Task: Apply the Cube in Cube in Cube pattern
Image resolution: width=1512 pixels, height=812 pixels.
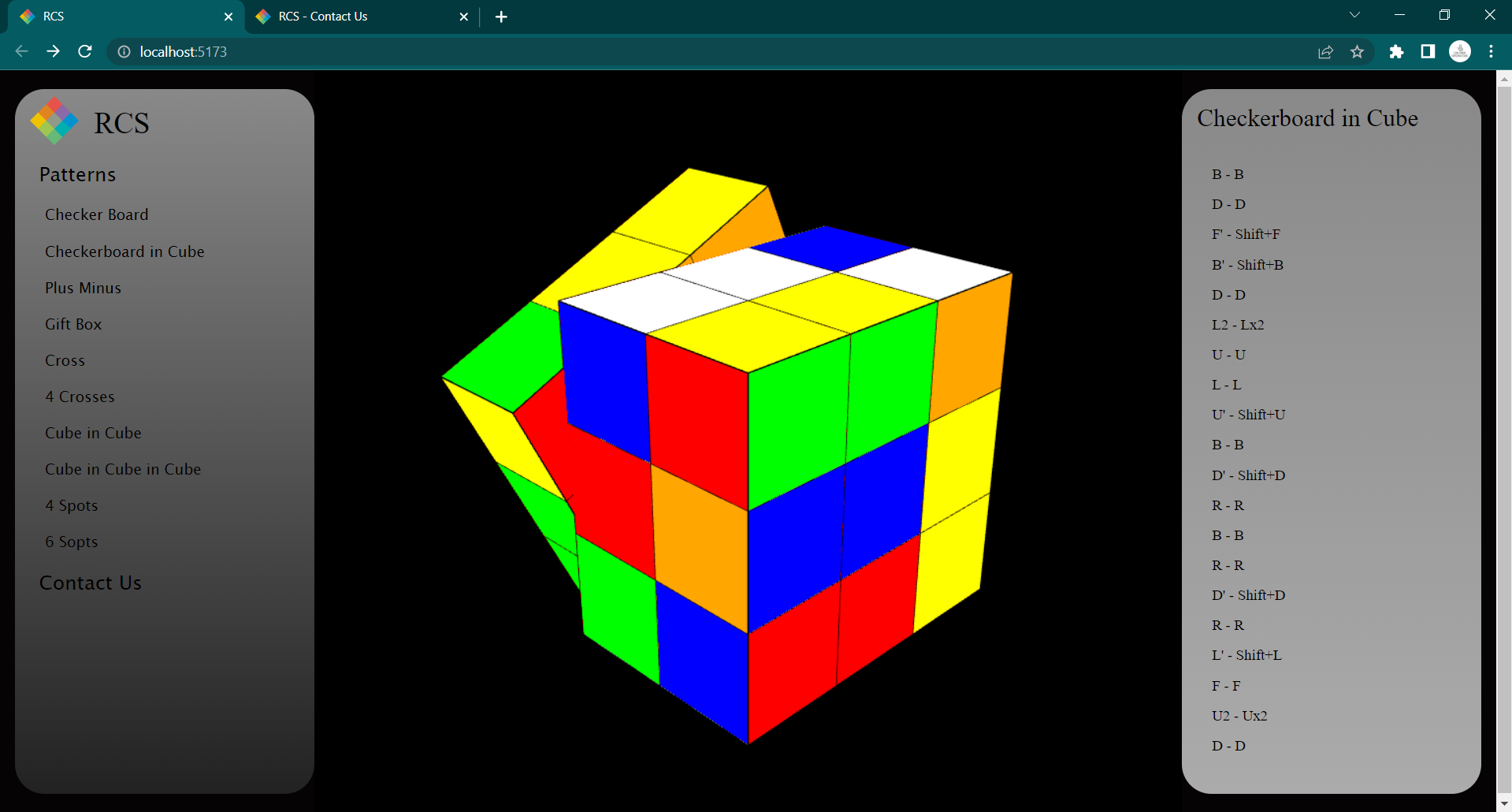Action: (x=122, y=469)
